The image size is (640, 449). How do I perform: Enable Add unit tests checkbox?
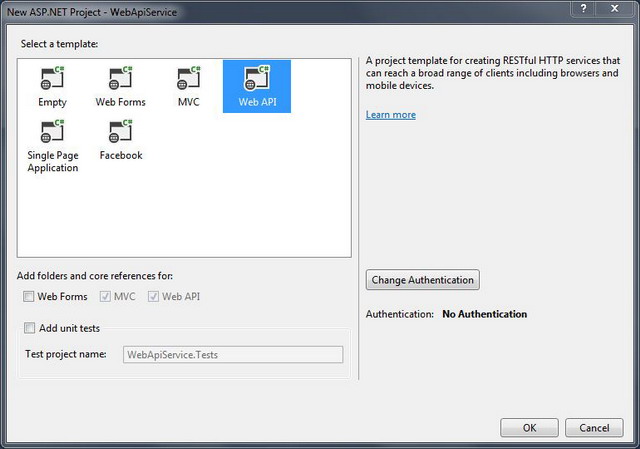click(x=29, y=328)
